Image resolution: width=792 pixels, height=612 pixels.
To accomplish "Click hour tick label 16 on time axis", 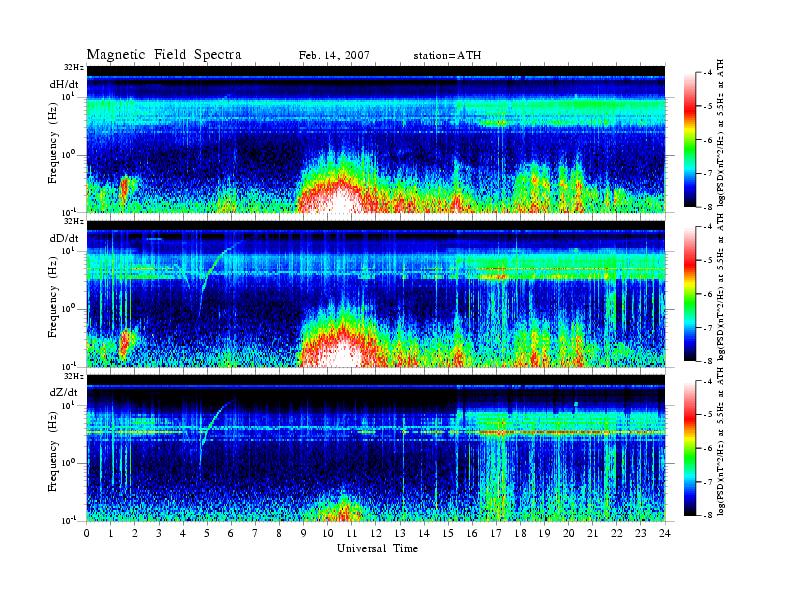I will click(472, 533).
